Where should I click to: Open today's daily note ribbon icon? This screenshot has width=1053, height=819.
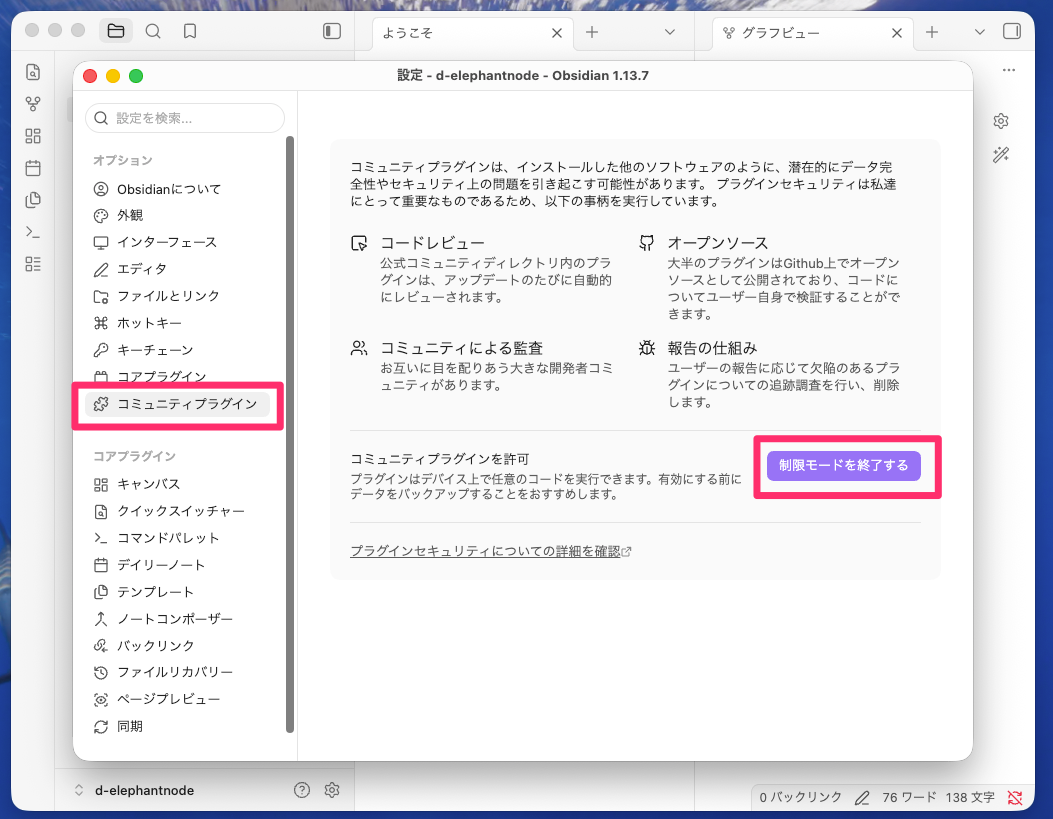33,168
